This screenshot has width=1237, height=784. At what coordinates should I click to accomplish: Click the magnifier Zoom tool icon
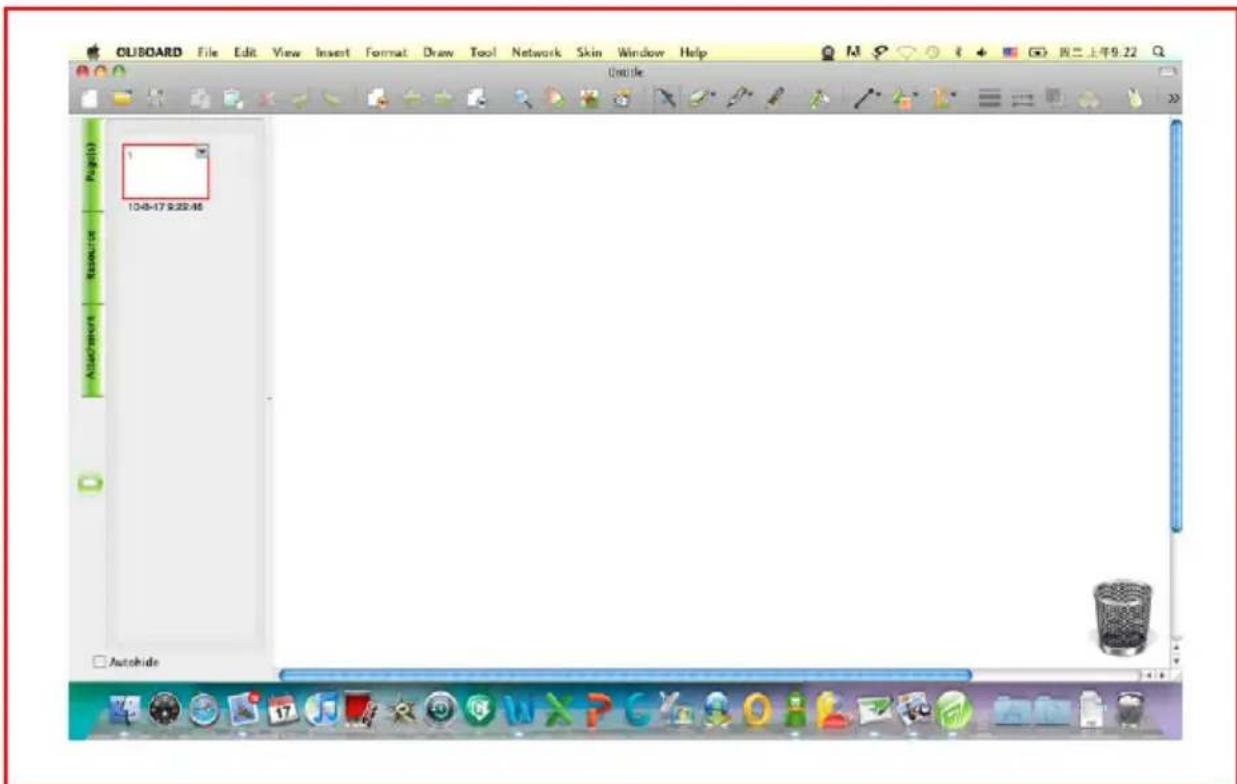coord(522,99)
